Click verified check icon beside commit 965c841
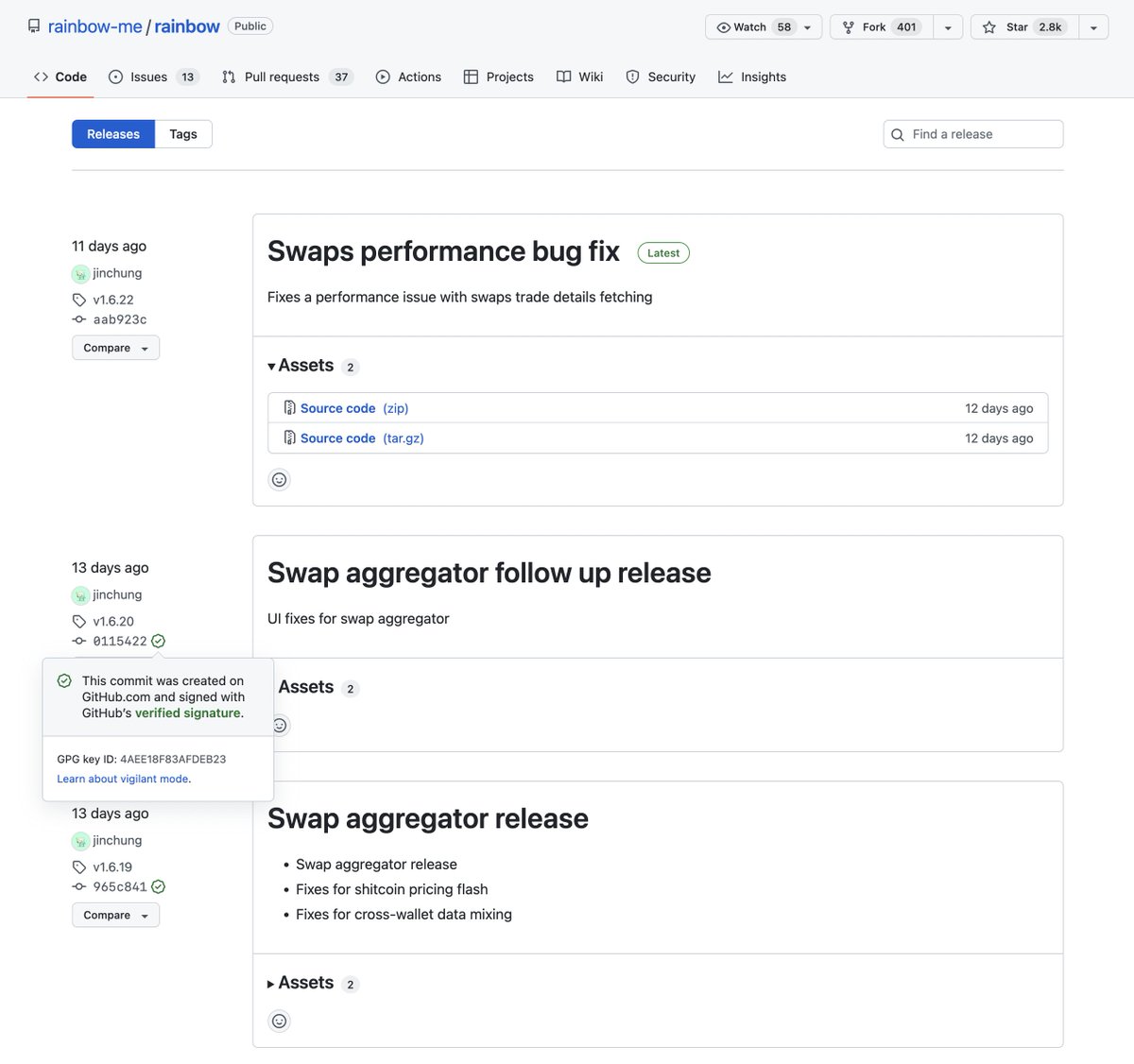 159,886
